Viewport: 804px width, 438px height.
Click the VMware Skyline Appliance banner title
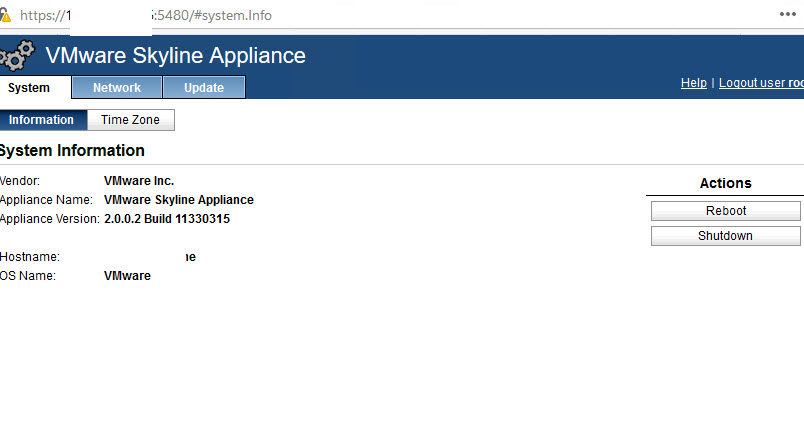click(176, 56)
